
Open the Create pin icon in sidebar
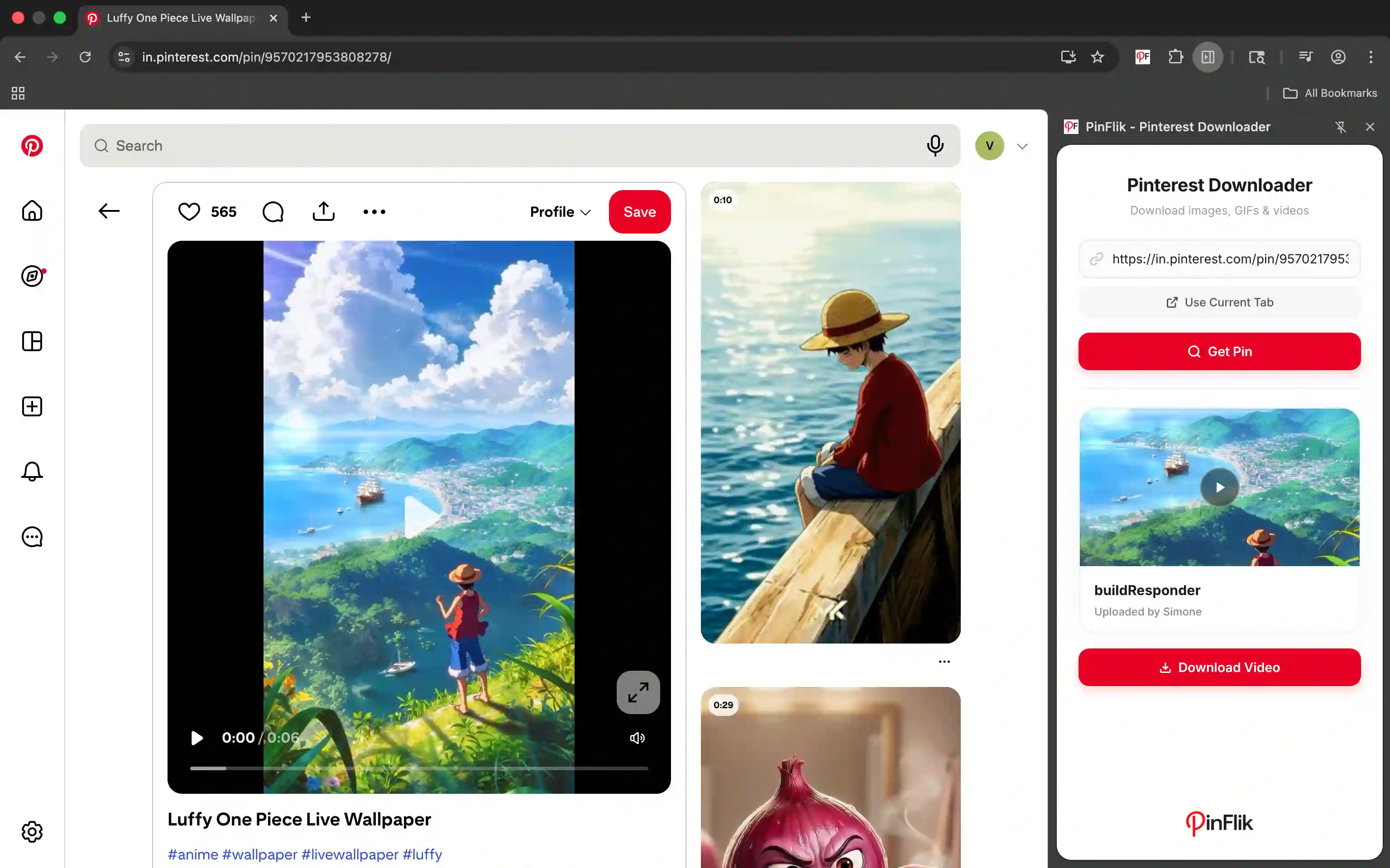tap(32, 406)
